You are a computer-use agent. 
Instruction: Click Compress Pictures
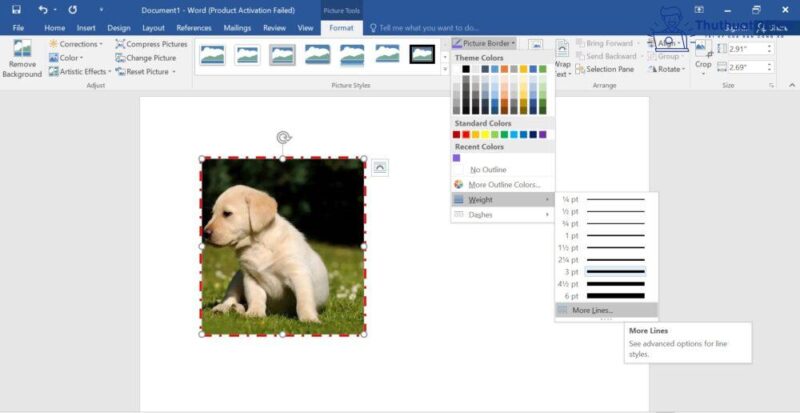pos(151,44)
